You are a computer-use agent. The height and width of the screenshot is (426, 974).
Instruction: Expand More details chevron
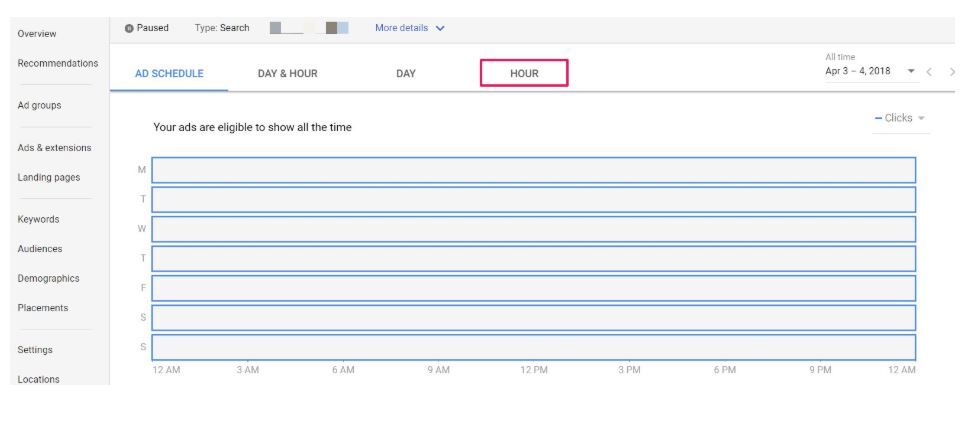pyautogui.click(x=440, y=28)
